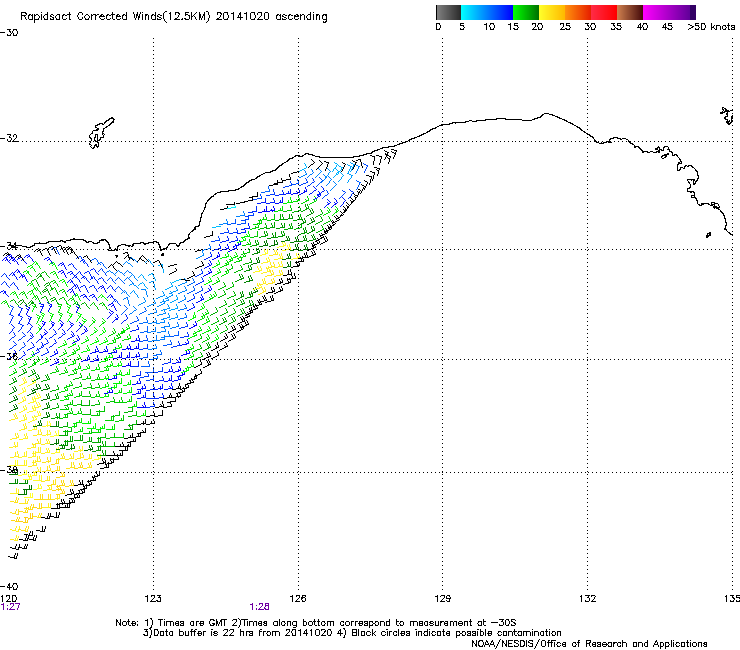Click the green 15-20 knots legend swatch
The image size is (740, 650).
(x=526, y=12)
